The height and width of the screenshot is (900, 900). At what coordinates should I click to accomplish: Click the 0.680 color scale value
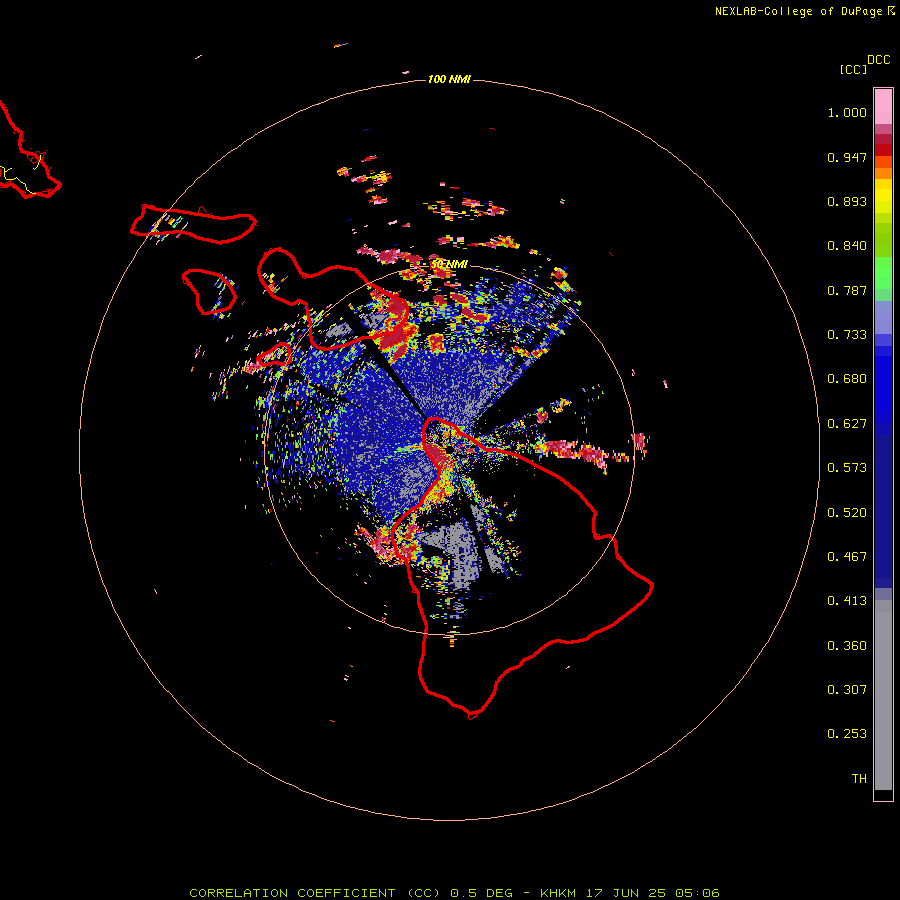pyautogui.click(x=847, y=379)
